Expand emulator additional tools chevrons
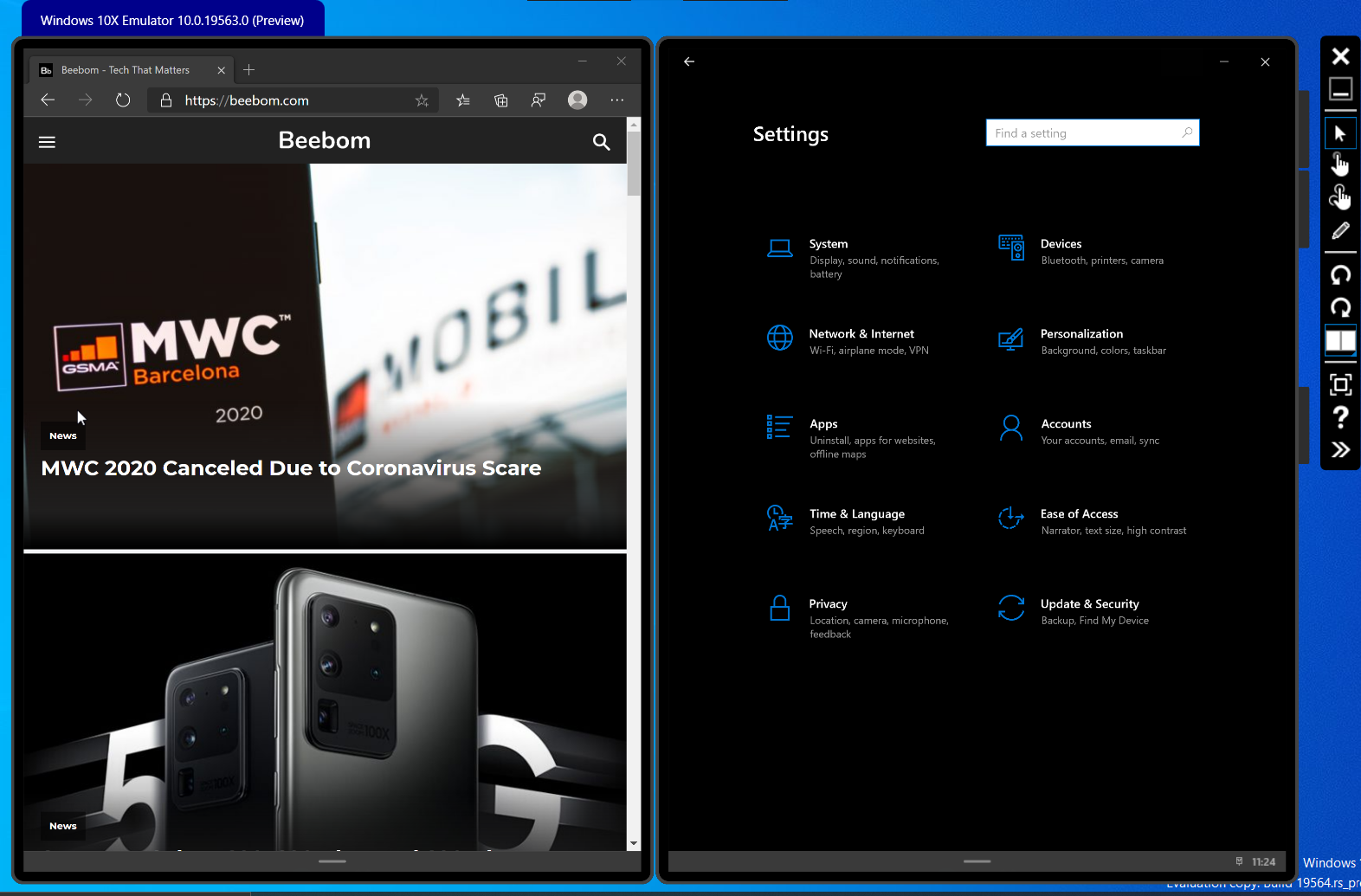The width and height of the screenshot is (1361, 896). (x=1340, y=449)
